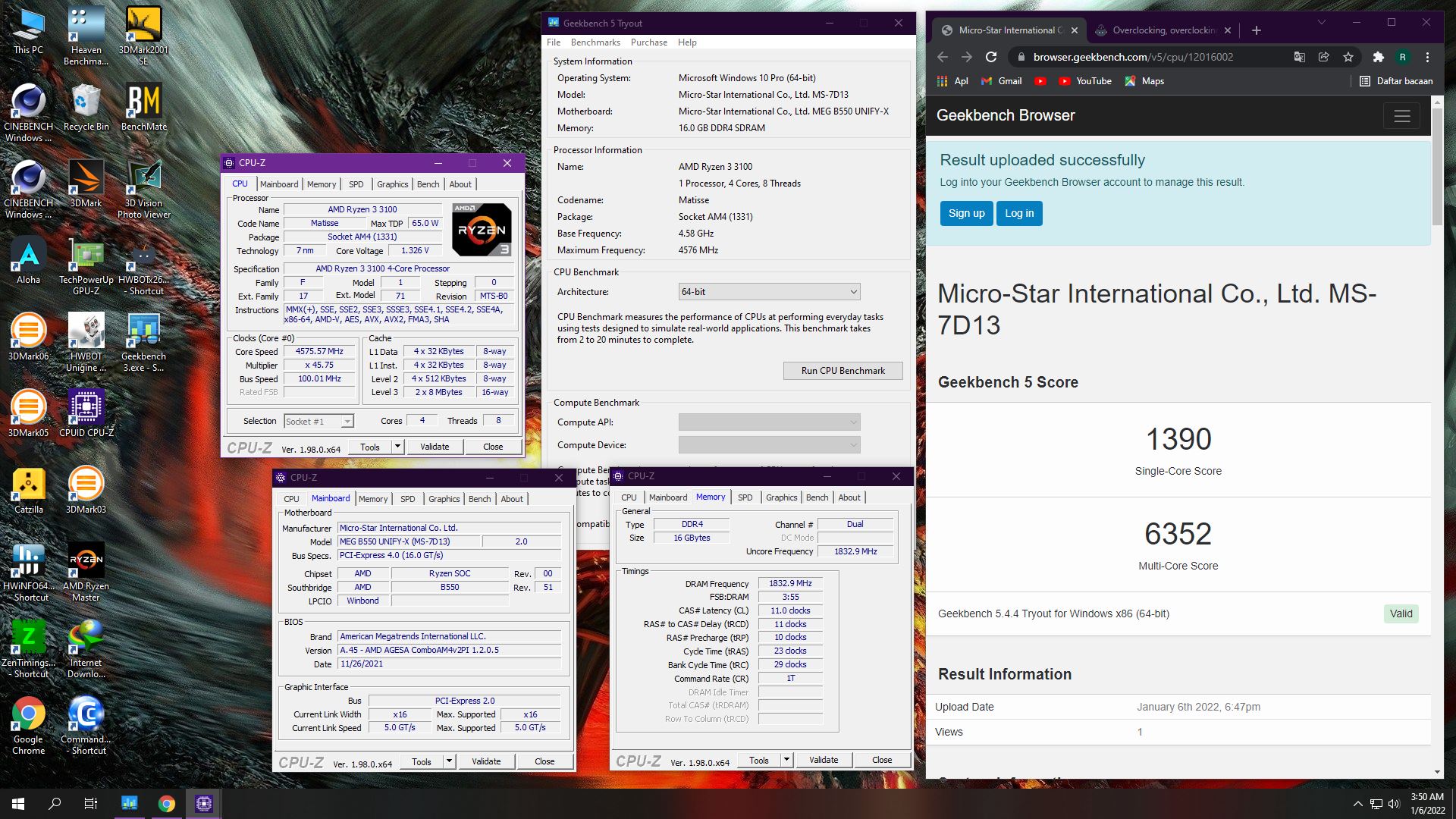
Task: Launch the Aloha desktop shortcut
Action: pyautogui.click(x=28, y=260)
